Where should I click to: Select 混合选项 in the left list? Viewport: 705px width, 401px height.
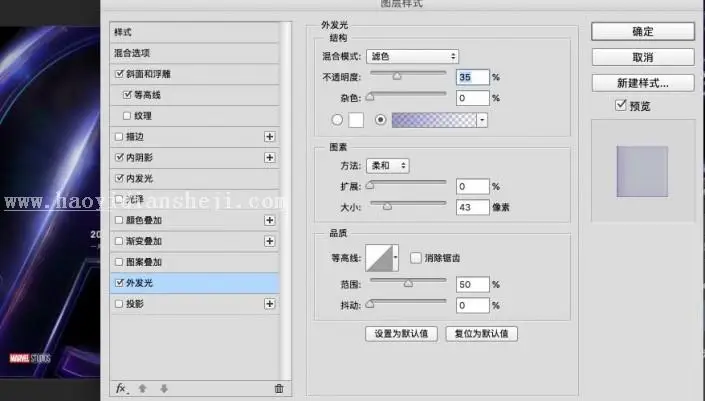195,53
